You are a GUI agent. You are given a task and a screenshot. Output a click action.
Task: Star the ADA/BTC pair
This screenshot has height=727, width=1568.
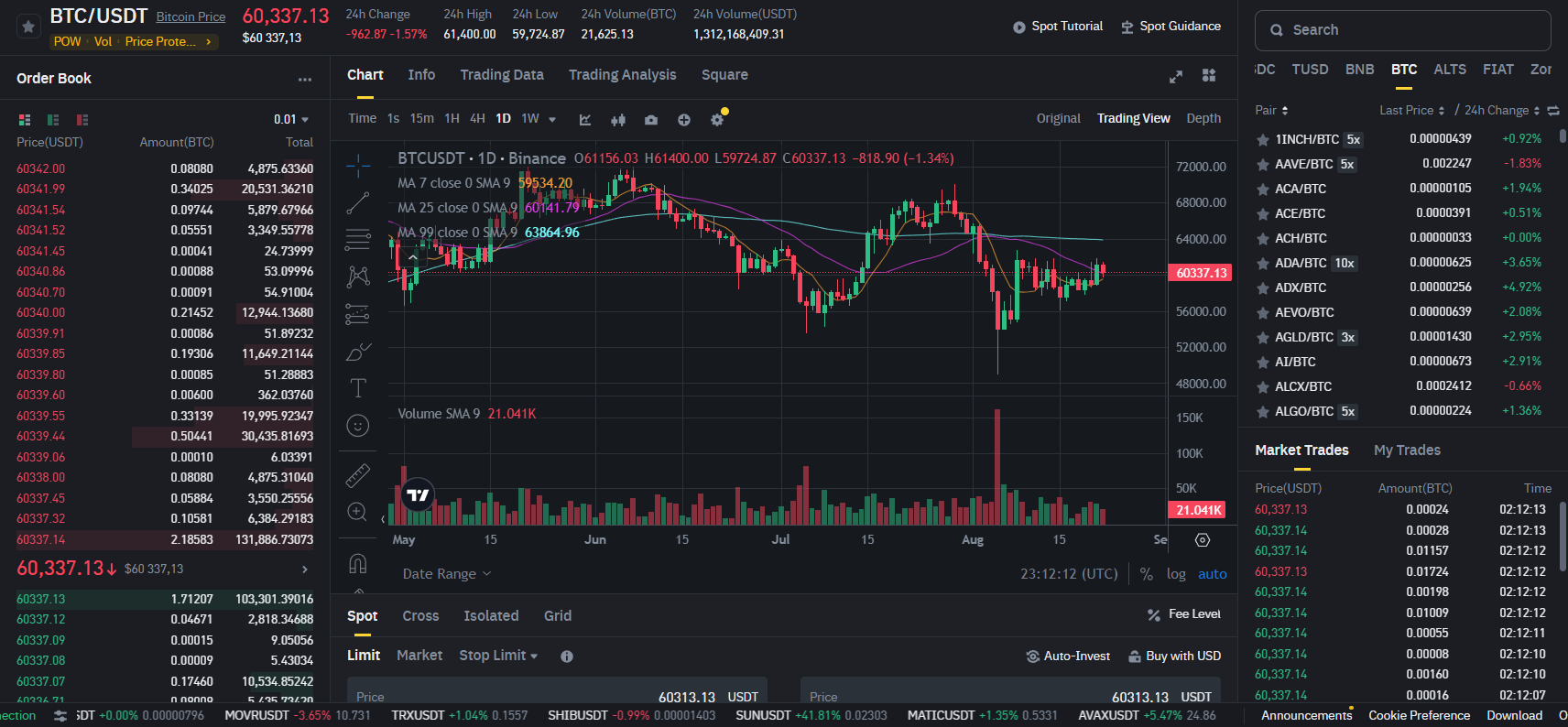click(1262, 263)
